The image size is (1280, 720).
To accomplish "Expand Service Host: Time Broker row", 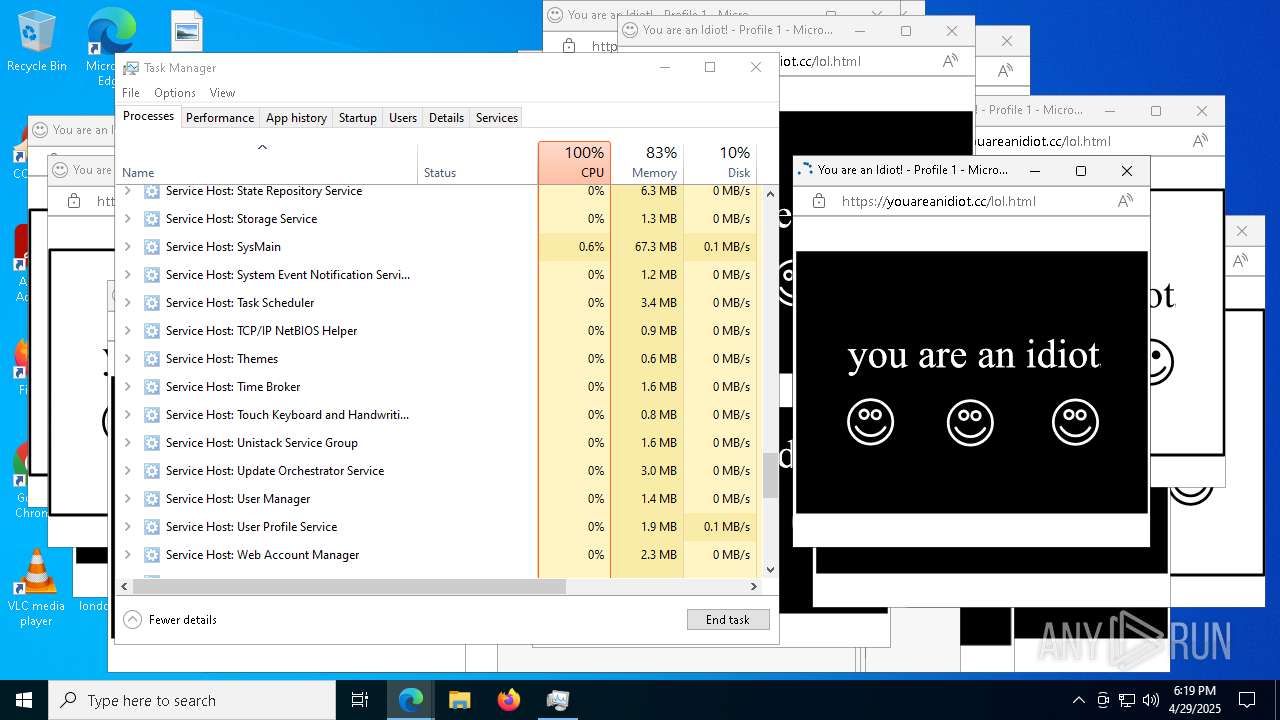I will pos(127,386).
